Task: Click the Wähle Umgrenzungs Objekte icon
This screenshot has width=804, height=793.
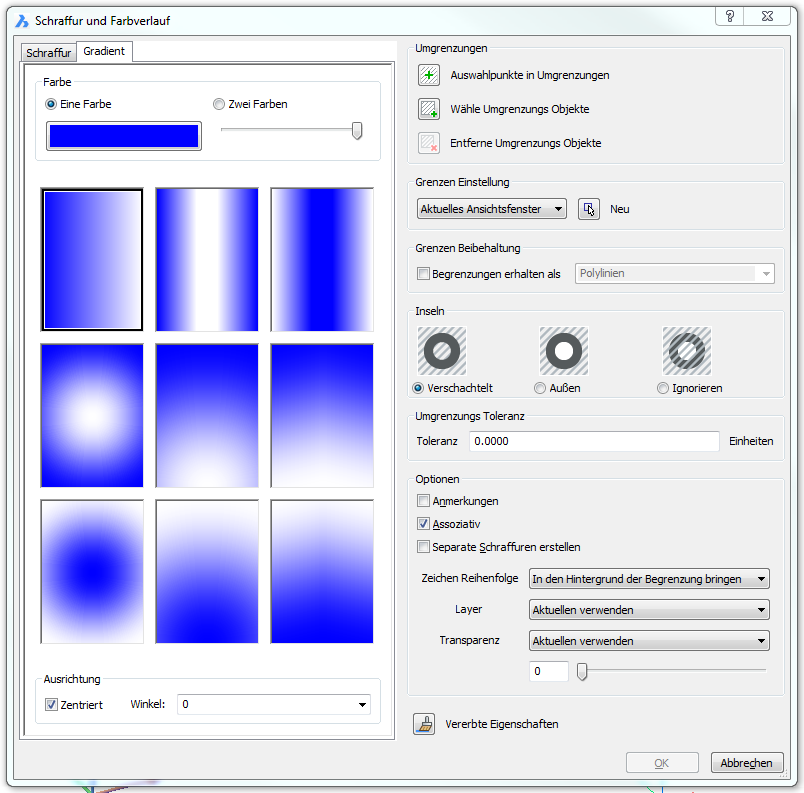Action: tap(429, 109)
